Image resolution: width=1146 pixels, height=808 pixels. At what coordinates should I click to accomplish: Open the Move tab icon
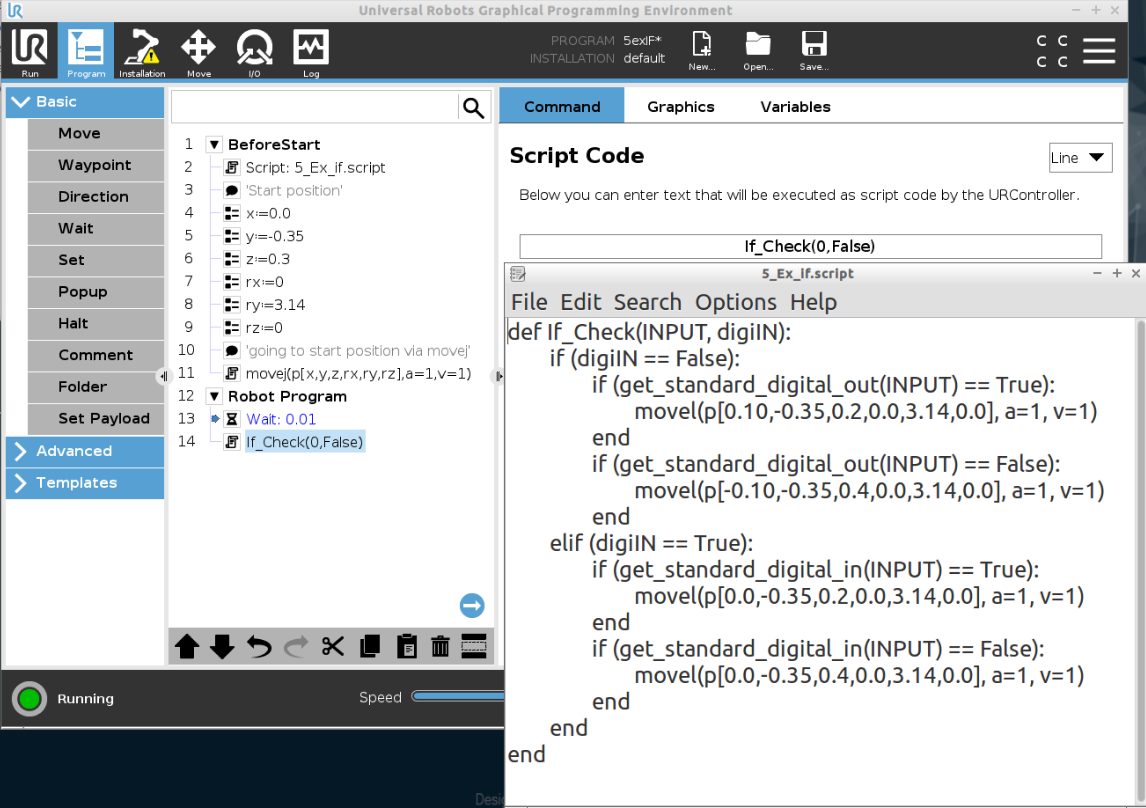click(198, 51)
